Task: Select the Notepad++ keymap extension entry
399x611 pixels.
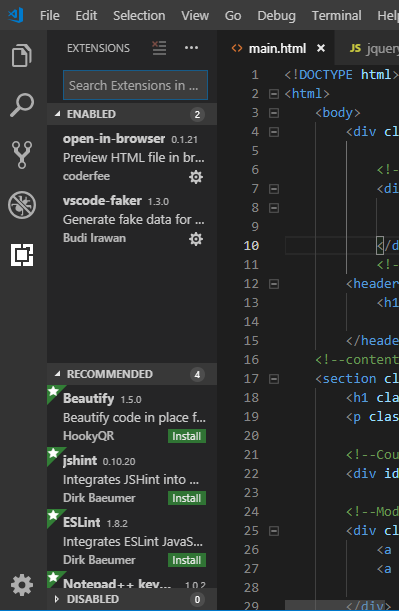Action: pos(132,580)
